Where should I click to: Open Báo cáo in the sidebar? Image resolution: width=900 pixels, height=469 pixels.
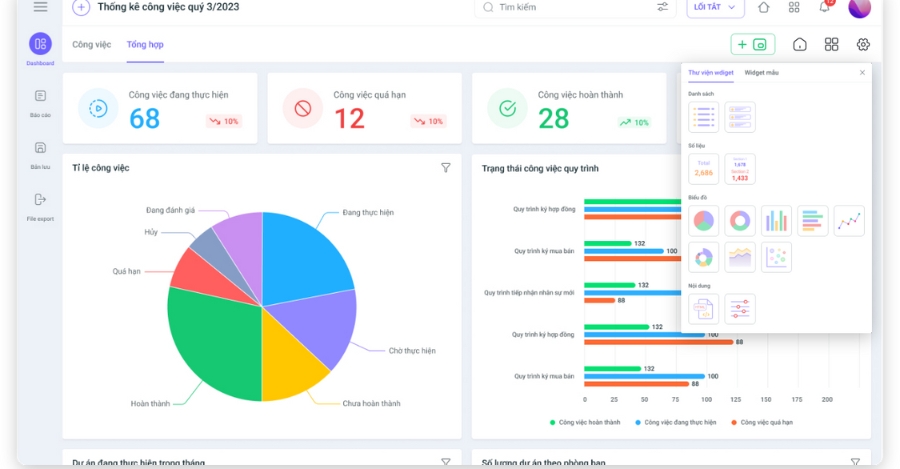40,101
